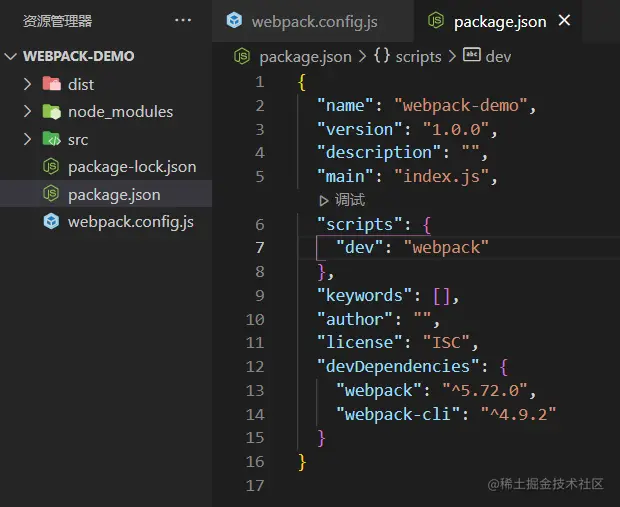
Task: Click the "webpack" value of dev script
Action: point(446,248)
